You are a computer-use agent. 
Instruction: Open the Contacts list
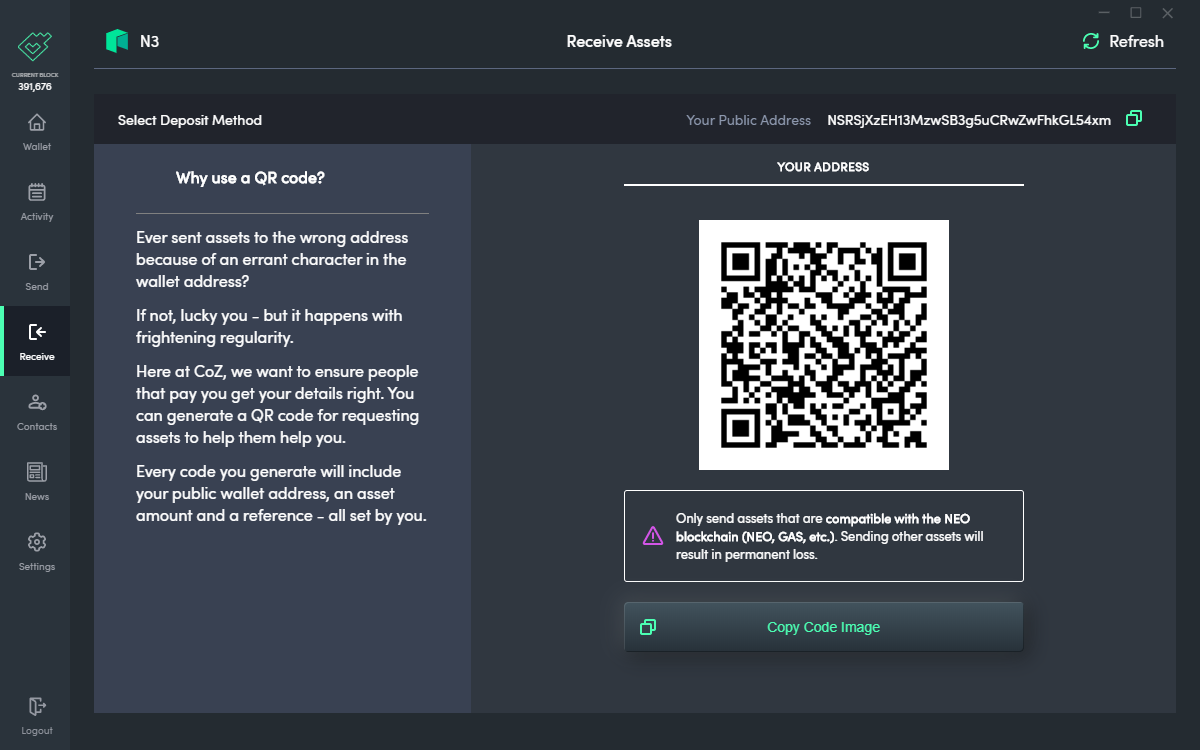36,410
